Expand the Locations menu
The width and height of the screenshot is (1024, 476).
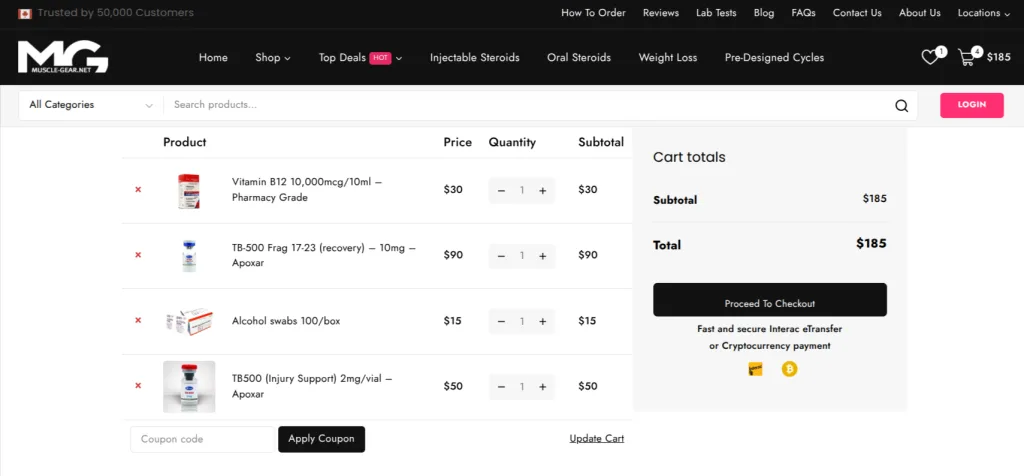click(x=984, y=13)
